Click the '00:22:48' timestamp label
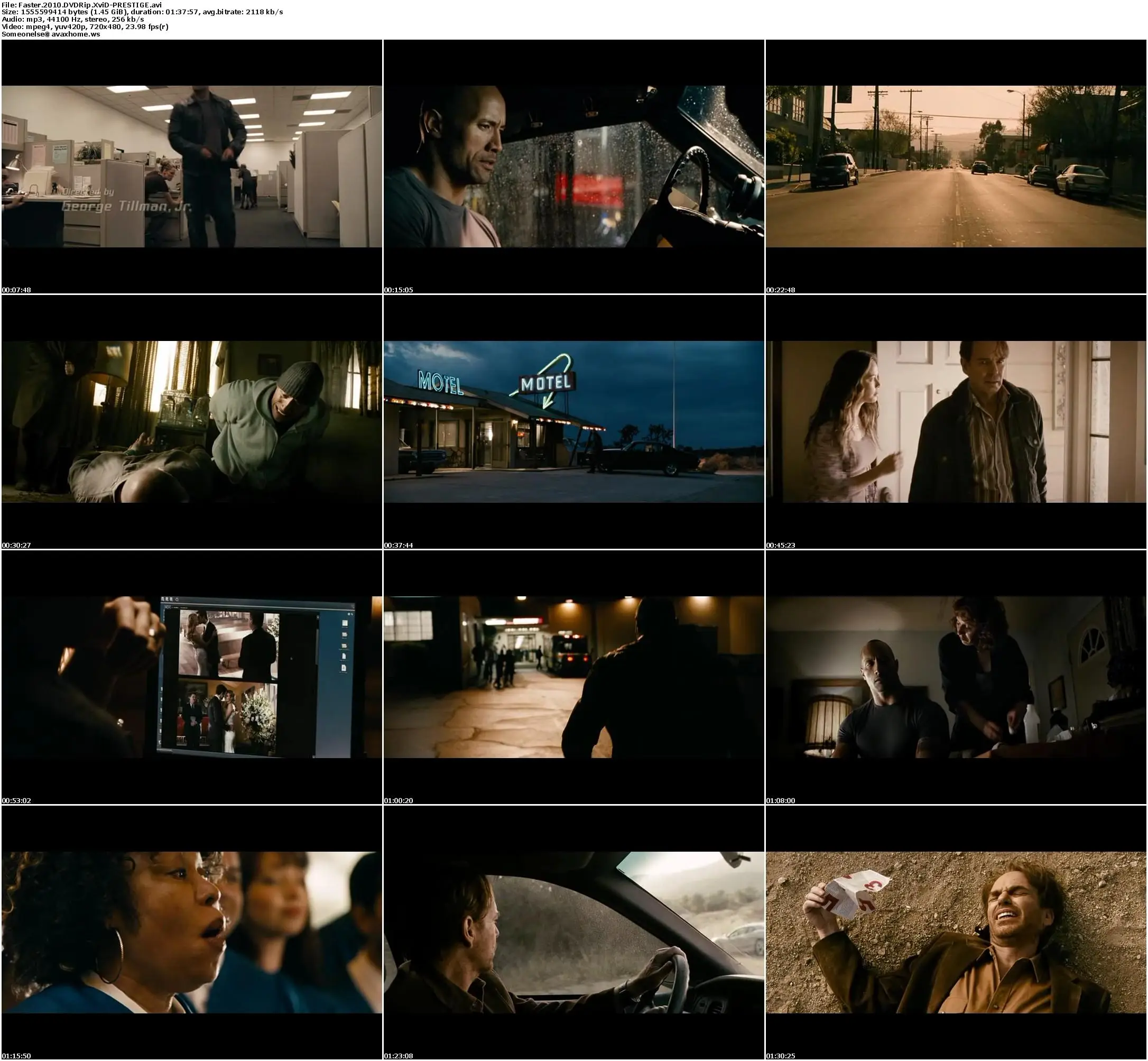Screen dimensions: 1148x1061 click(x=781, y=290)
